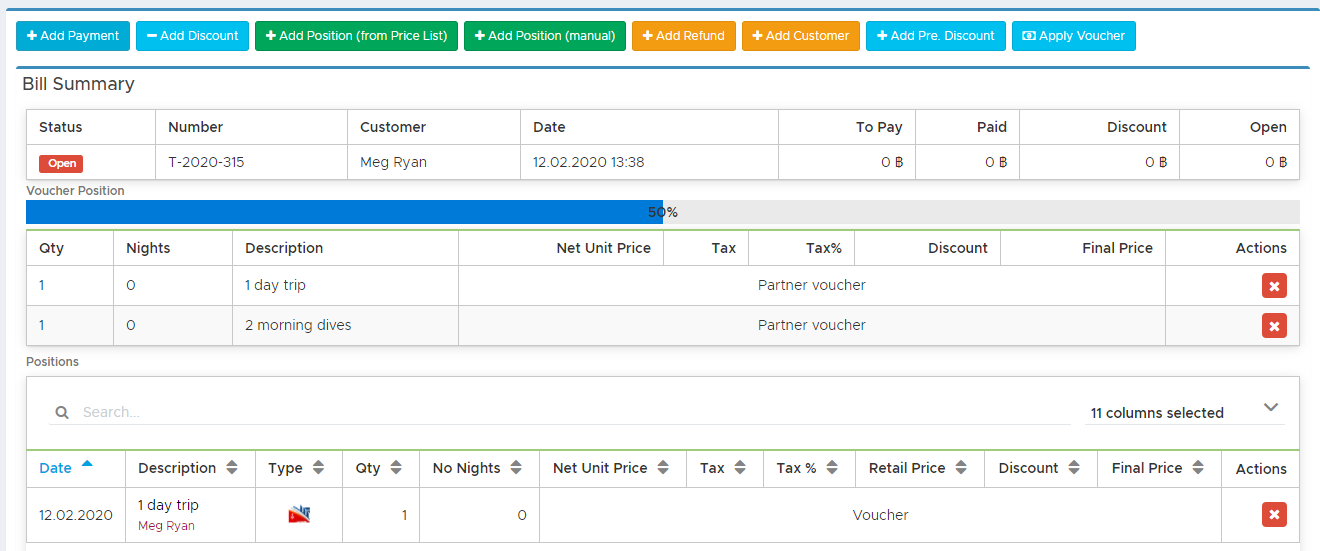
Task: Delete the 2 morning dives voucher position
Action: click(1274, 326)
